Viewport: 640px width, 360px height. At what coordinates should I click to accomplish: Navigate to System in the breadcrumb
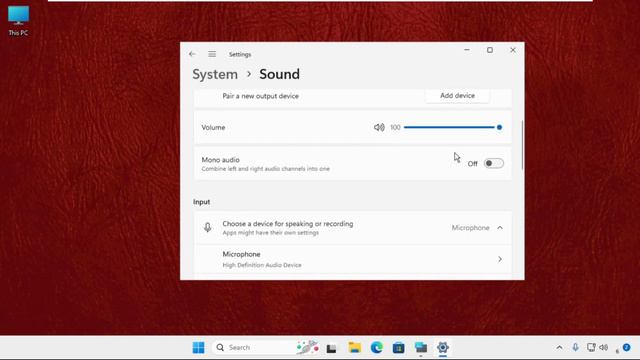(x=215, y=74)
